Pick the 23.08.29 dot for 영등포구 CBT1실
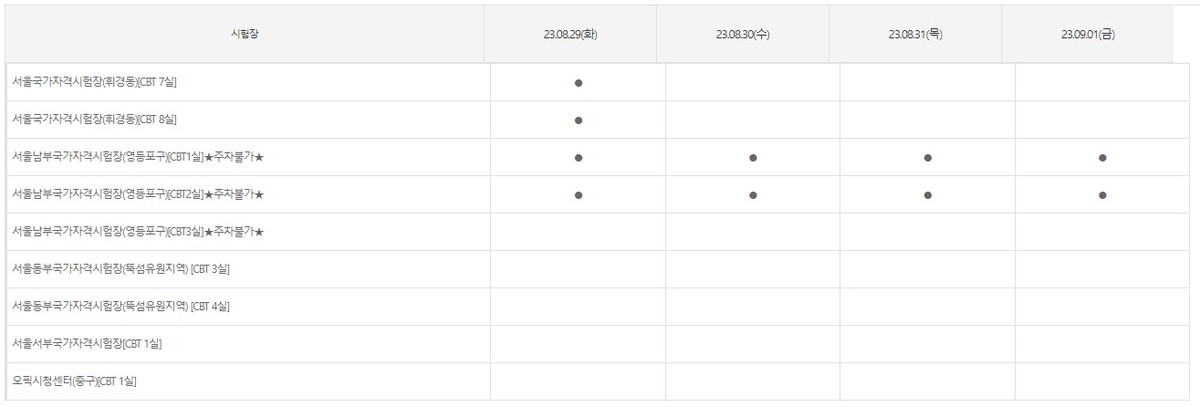 pos(578,158)
